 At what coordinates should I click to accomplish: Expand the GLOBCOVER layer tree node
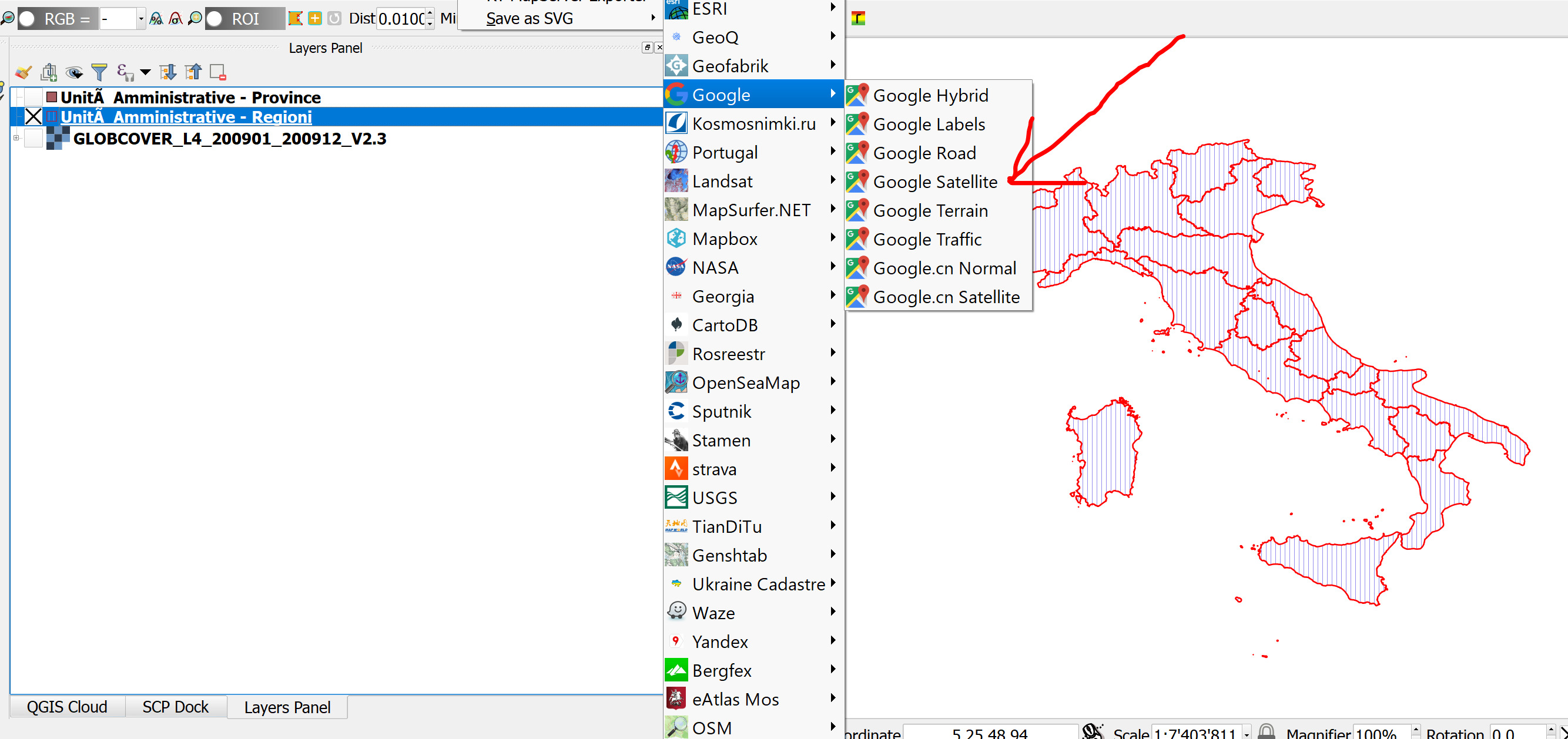tap(16, 138)
